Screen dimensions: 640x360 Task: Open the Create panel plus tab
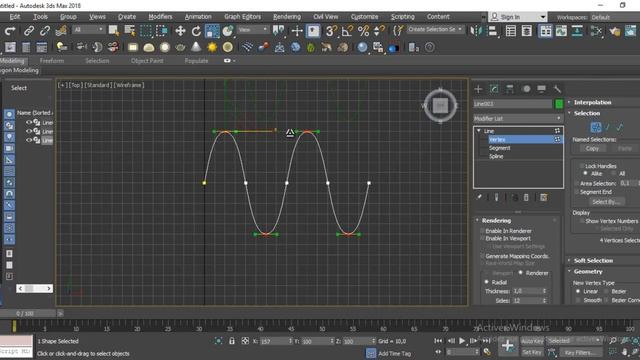[x=478, y=89]
